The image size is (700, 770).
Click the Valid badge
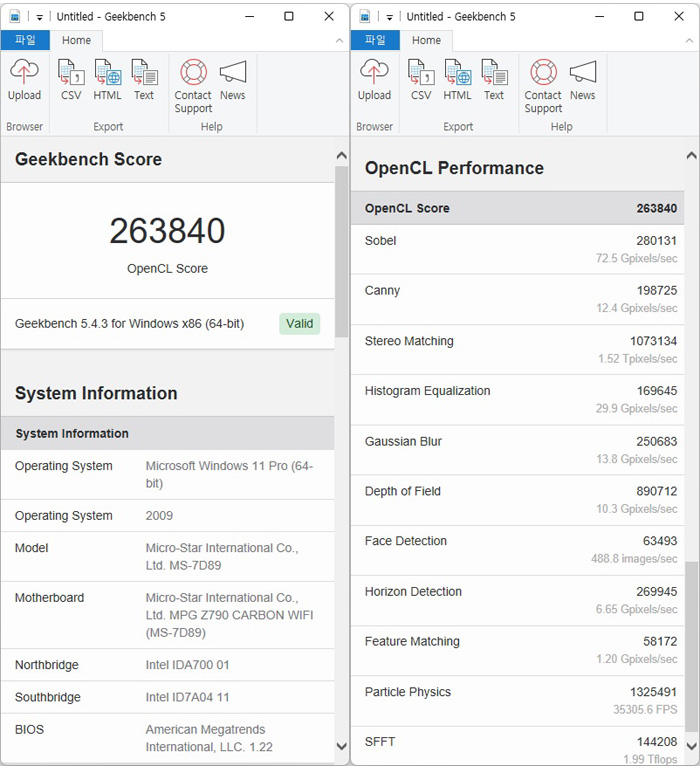(x=300, y=324)
